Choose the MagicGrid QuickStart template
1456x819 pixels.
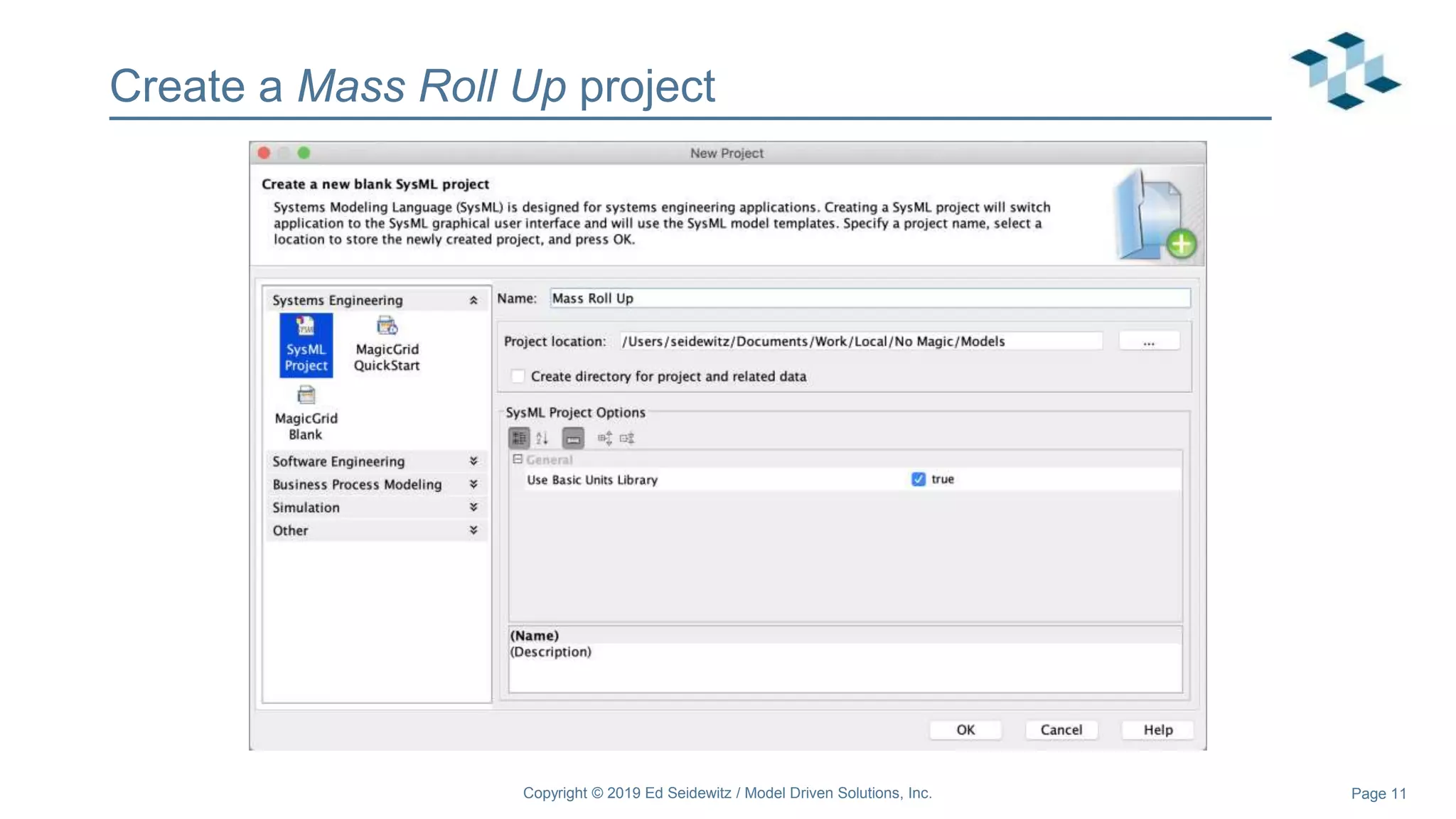(x=387, y=346)
